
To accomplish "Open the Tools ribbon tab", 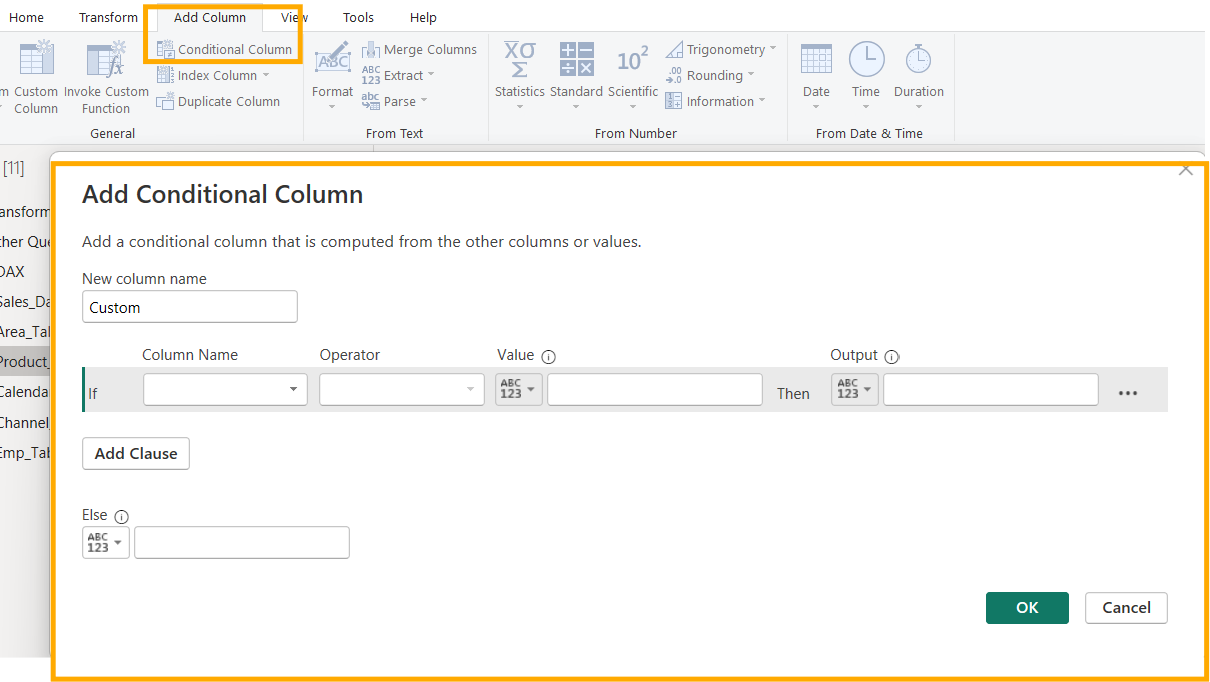I will coord(358,17).
